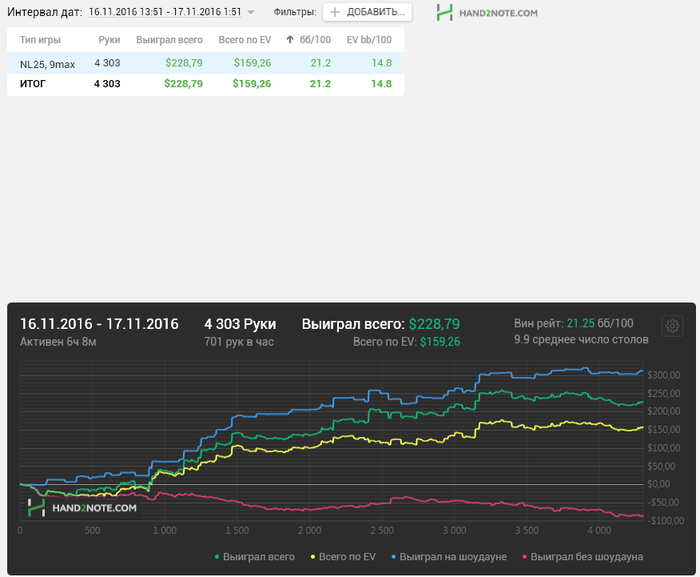This screenshot has height=577, width=700.
Task: Sort by Всего по EV column header
Action: pos(244,40)
